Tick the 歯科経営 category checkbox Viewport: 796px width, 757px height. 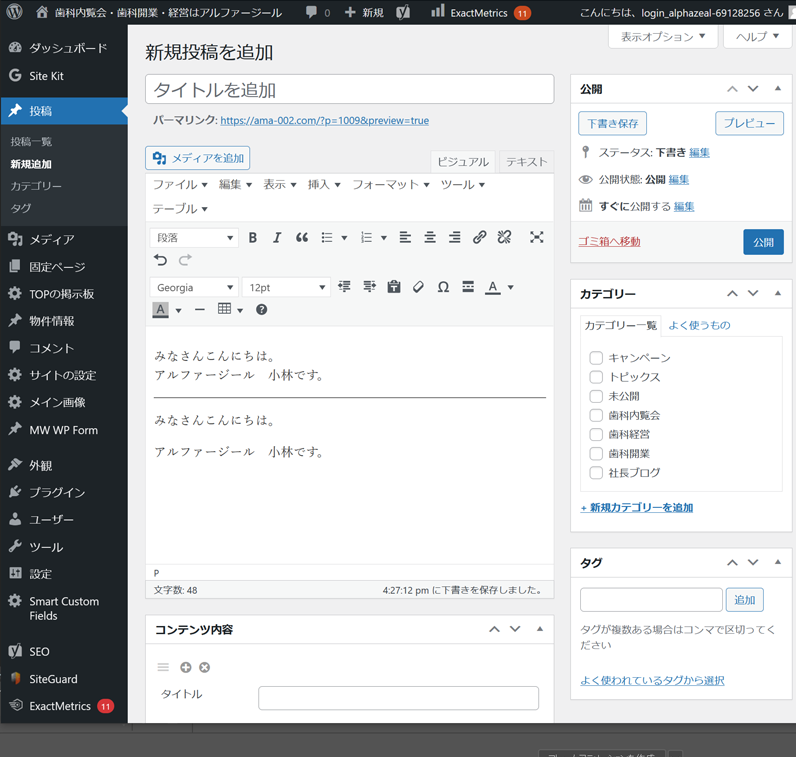coord(596,435)
